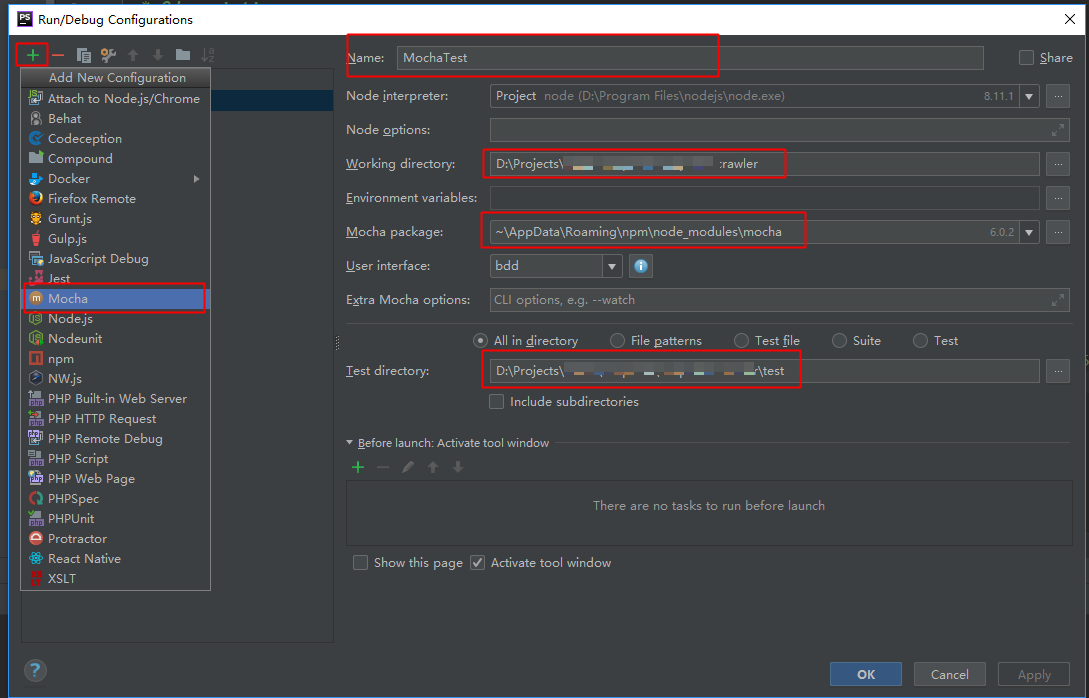Click the OK button

pyautogui.click(x=866, y=674)
